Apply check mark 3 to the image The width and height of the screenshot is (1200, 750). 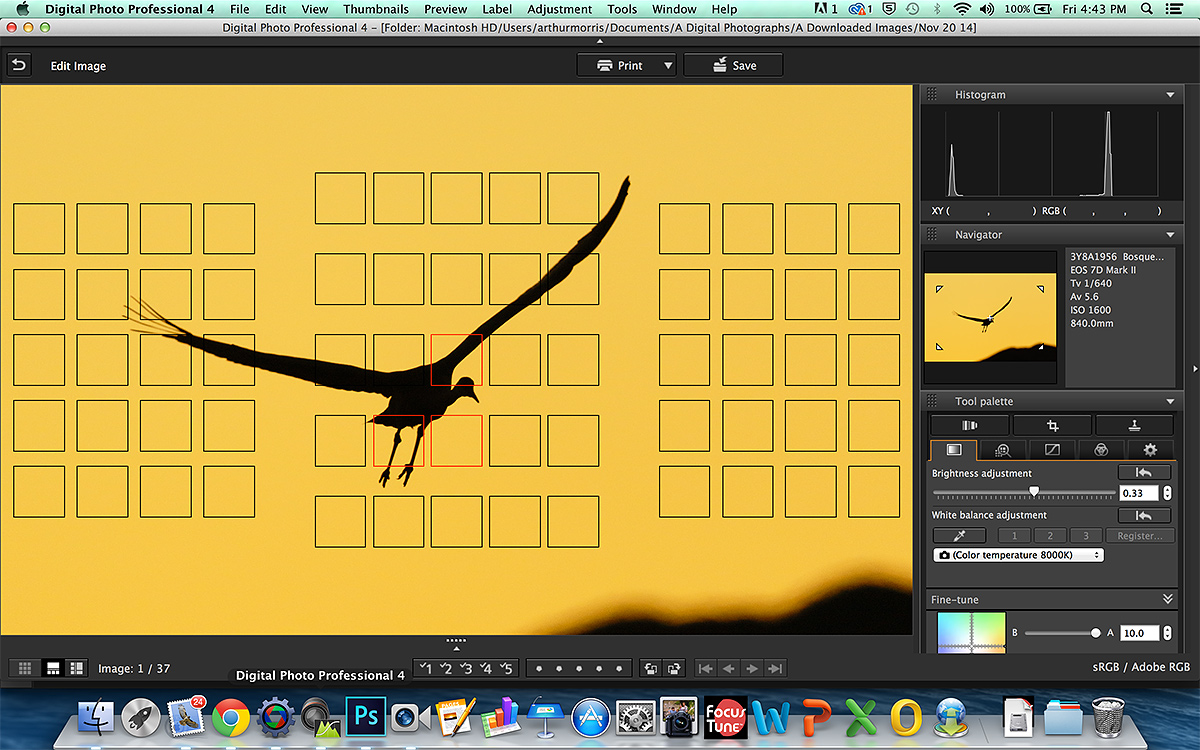coord(466,668)
